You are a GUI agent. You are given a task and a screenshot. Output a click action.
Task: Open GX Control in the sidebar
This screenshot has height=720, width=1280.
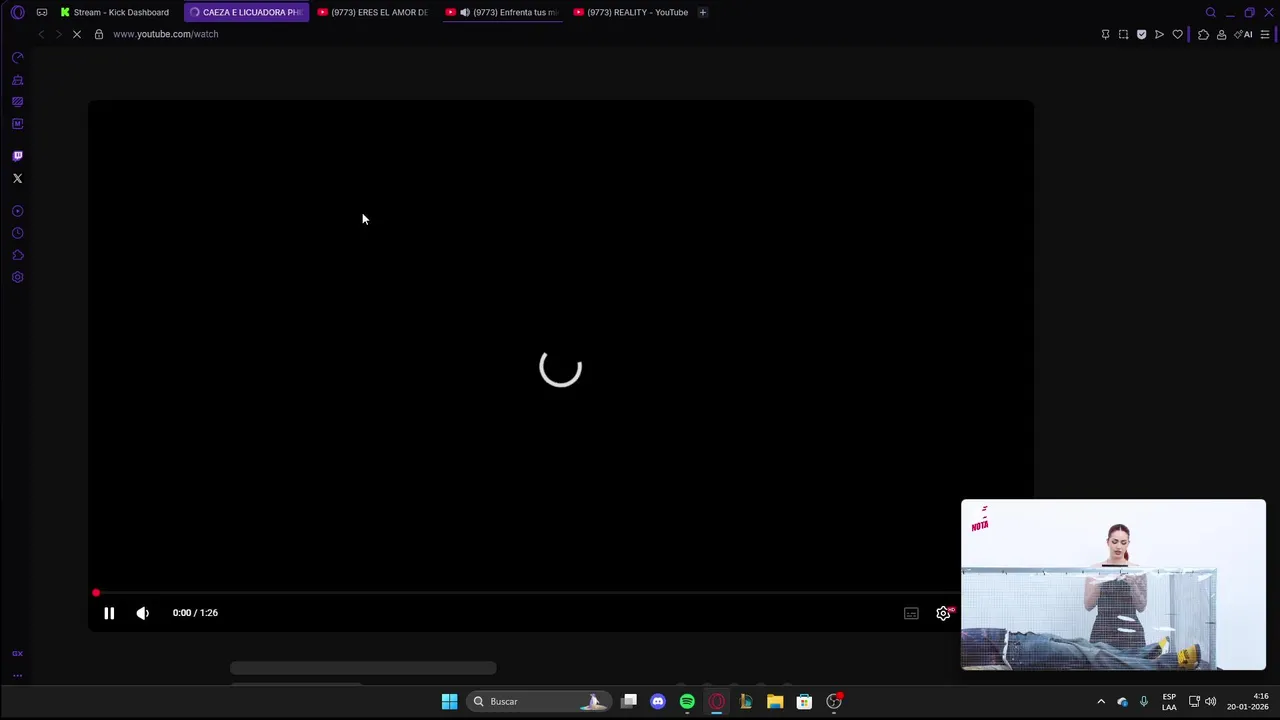17,58
